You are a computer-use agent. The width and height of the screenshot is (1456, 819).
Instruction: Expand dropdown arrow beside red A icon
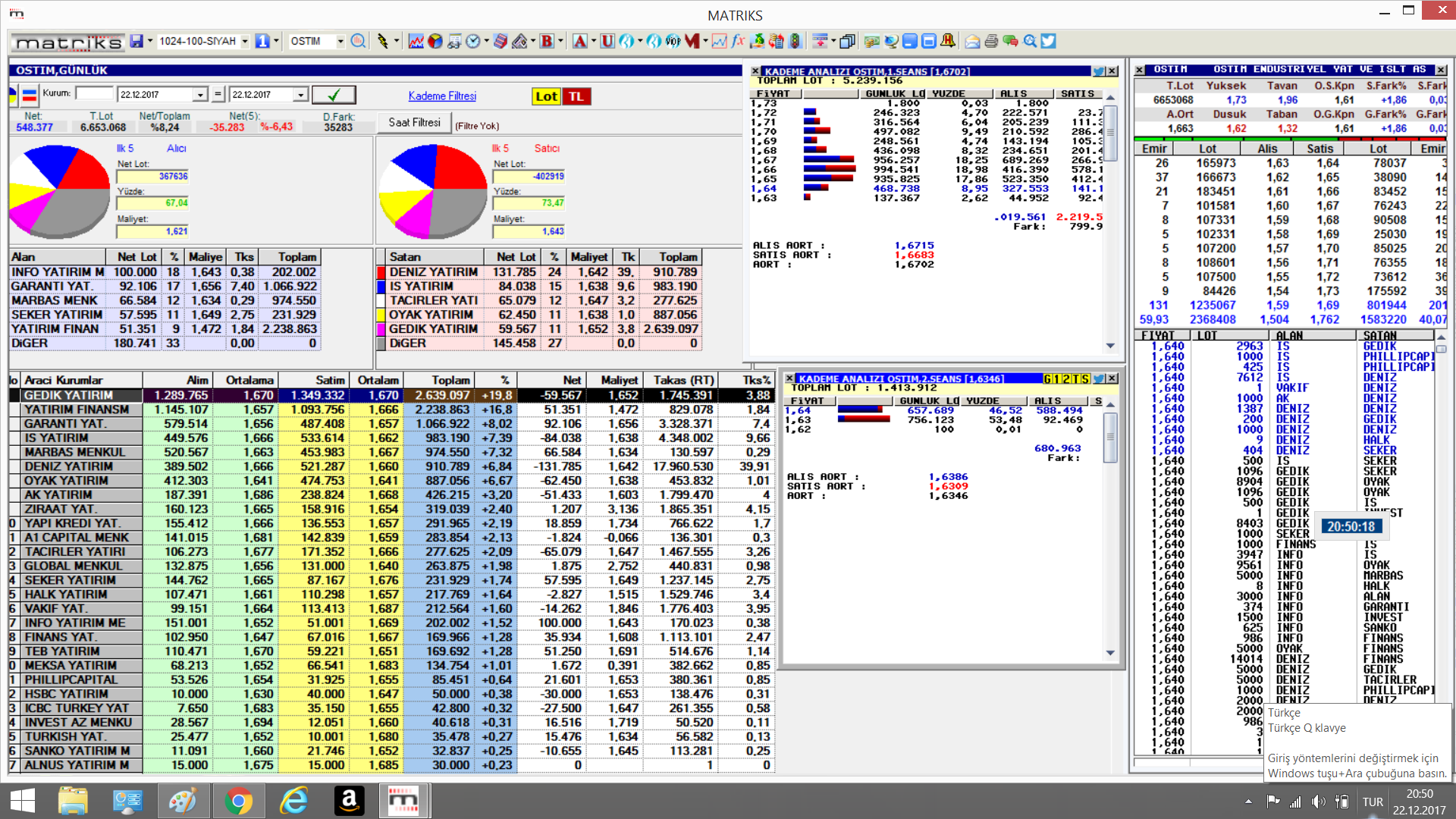[593, 41]
